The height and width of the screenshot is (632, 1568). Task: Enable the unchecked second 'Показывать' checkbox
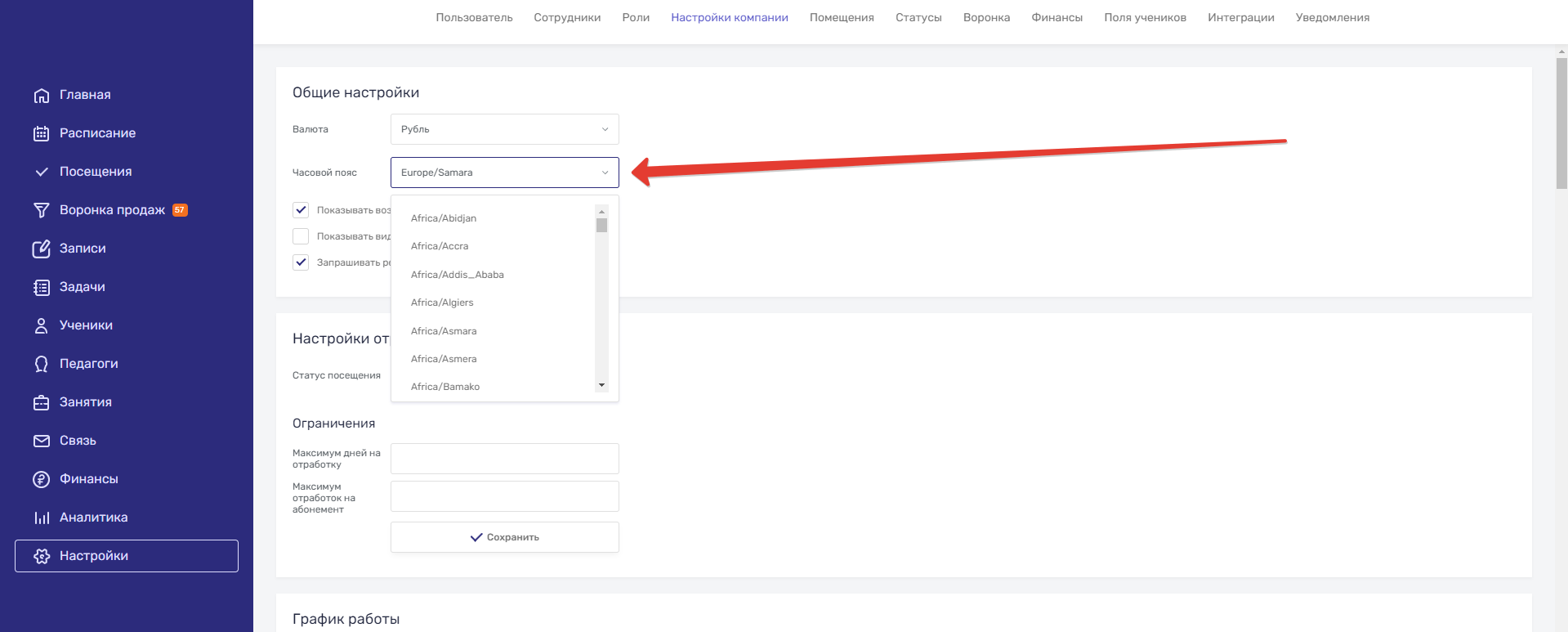click(301, 236)
